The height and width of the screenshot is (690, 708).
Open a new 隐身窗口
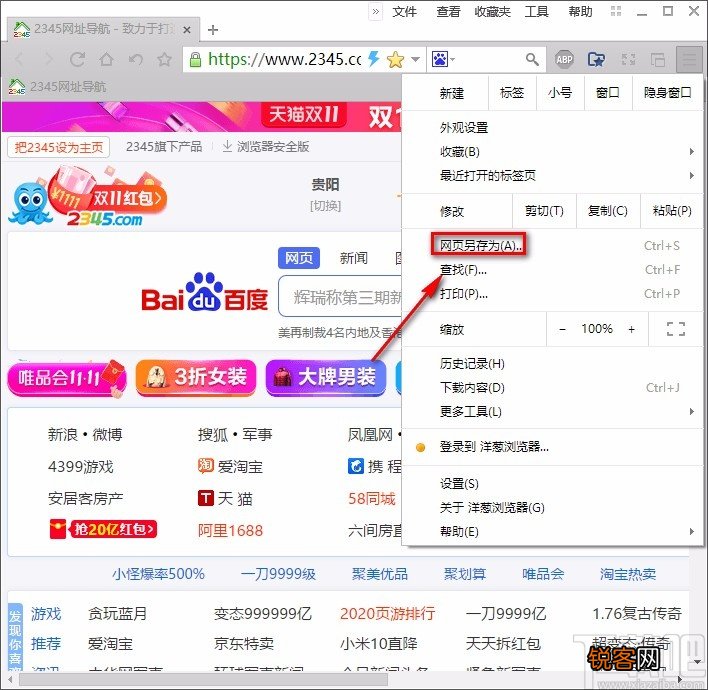tap(667, 93)
